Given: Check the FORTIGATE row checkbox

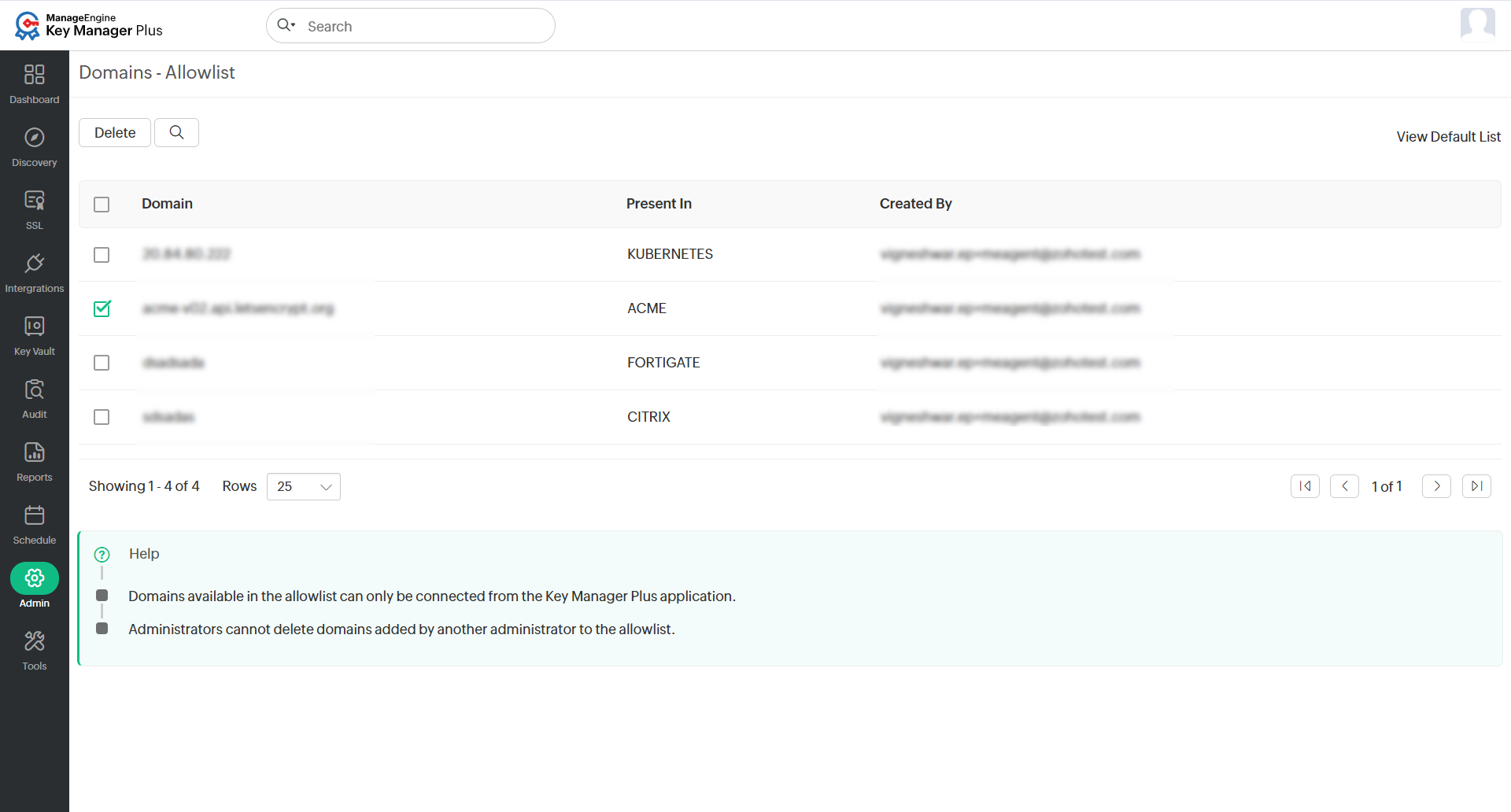Looking at the screenshot, I should (x=102, y=363).
